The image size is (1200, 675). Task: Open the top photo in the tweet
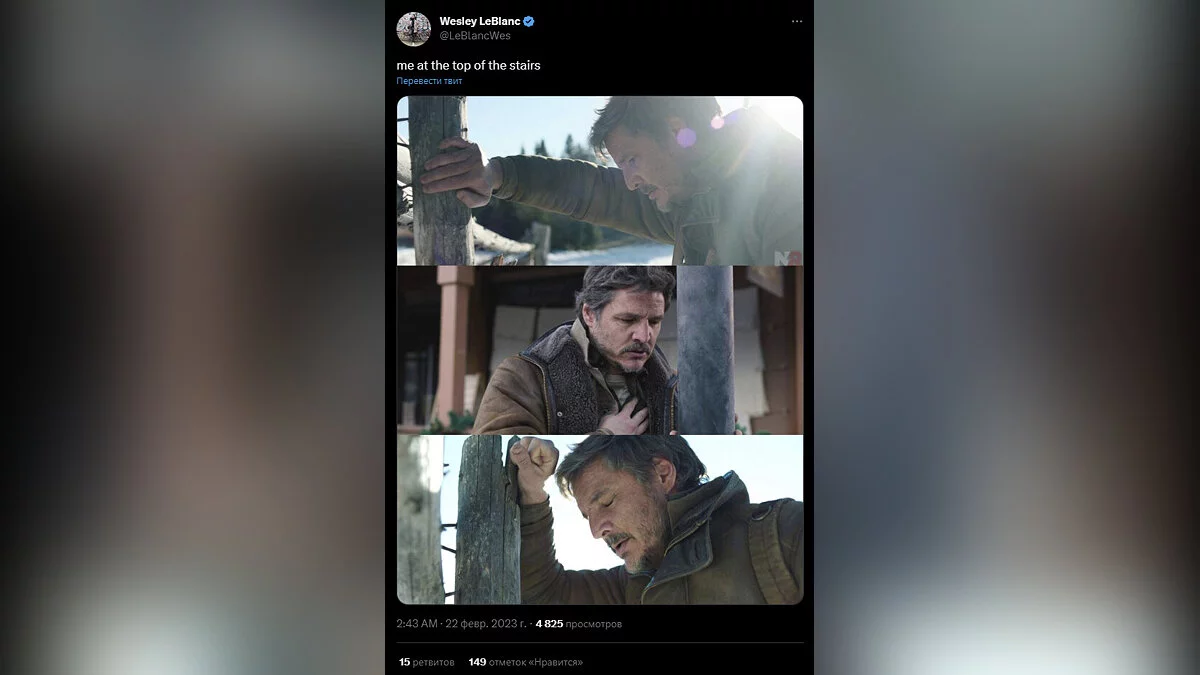(x=600, y=180)
